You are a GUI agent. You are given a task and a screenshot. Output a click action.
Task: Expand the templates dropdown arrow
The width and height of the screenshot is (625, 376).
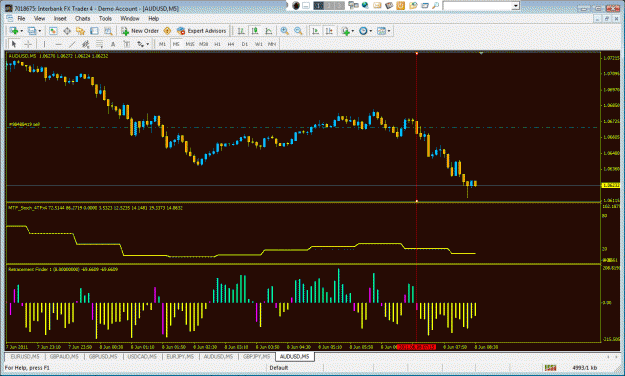[389, 31]
